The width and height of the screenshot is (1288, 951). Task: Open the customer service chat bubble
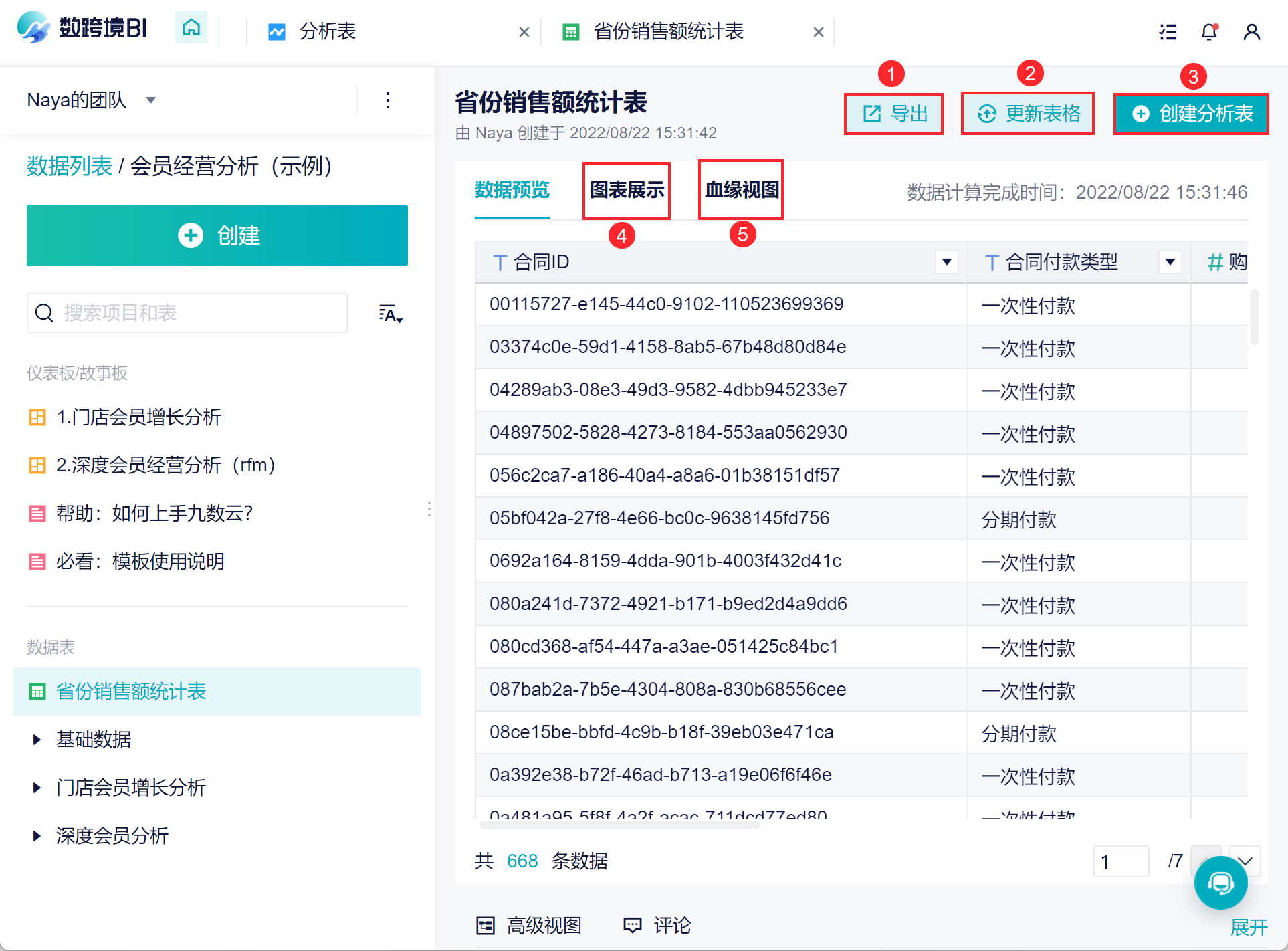[x=1220, y=883]
